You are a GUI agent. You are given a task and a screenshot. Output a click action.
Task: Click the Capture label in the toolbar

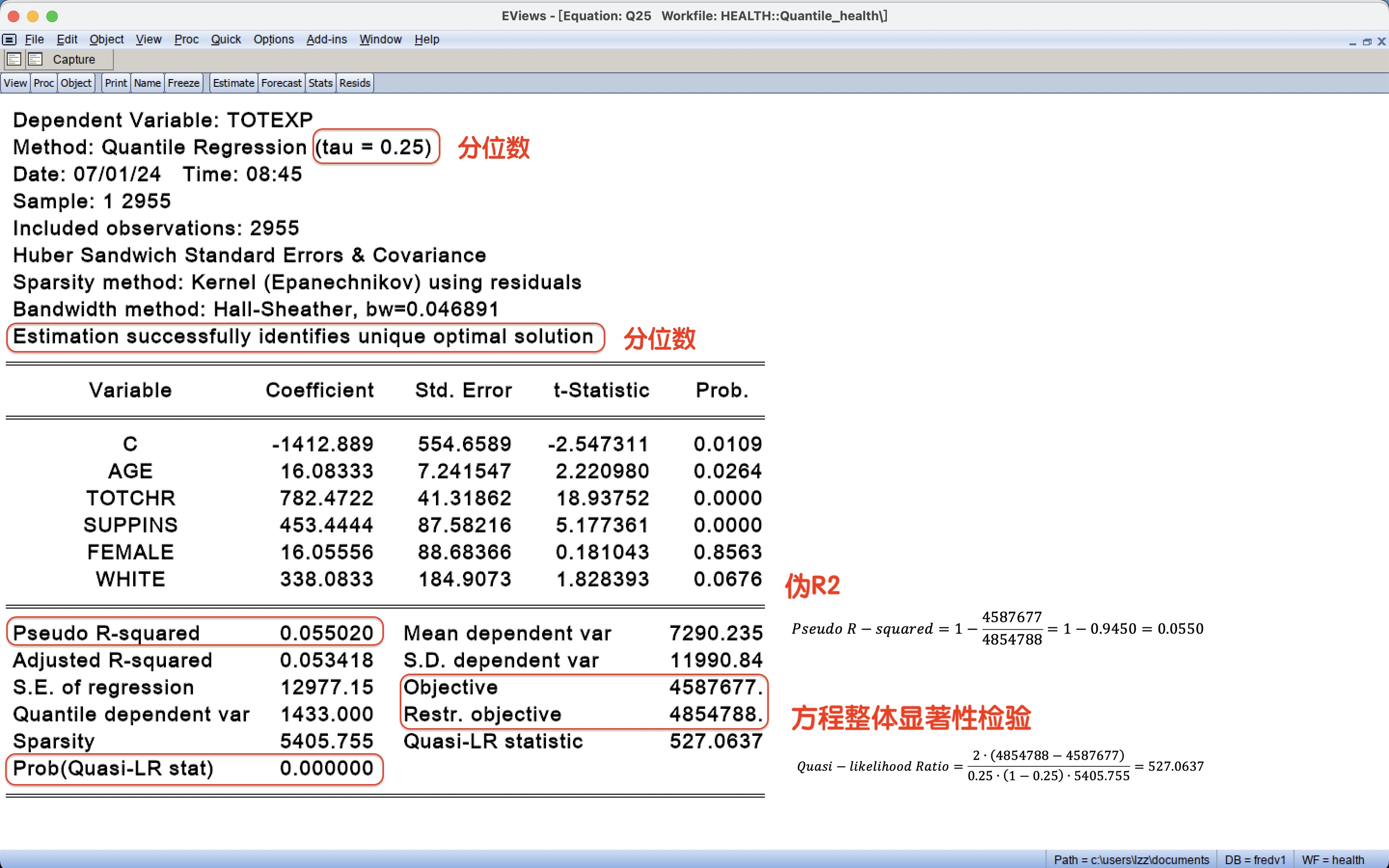click(x=74, y=60)
